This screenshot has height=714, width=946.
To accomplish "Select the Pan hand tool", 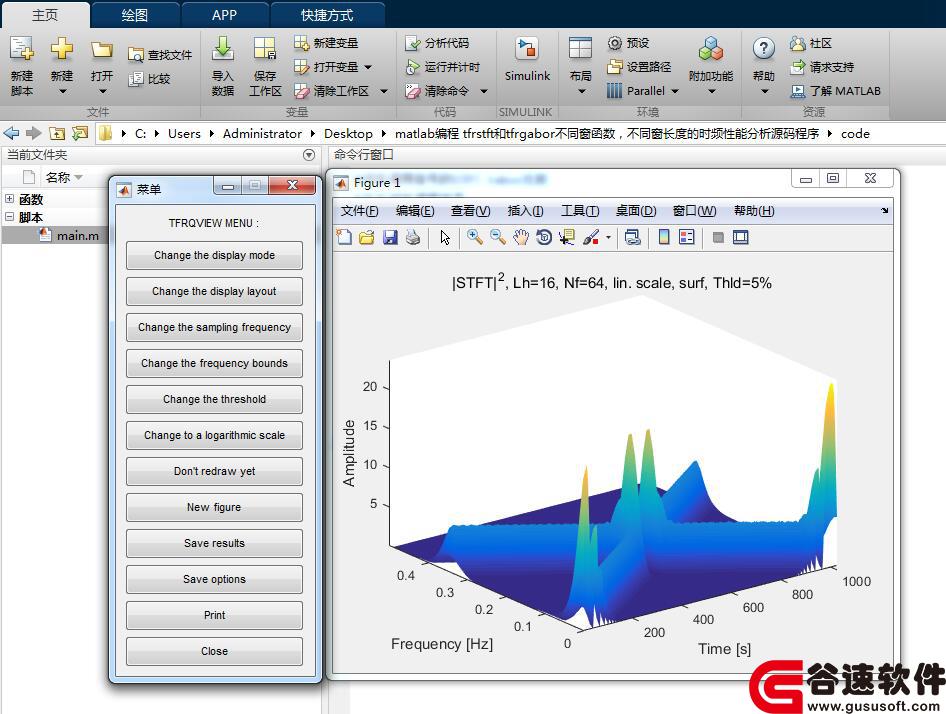I will [521, 237].
